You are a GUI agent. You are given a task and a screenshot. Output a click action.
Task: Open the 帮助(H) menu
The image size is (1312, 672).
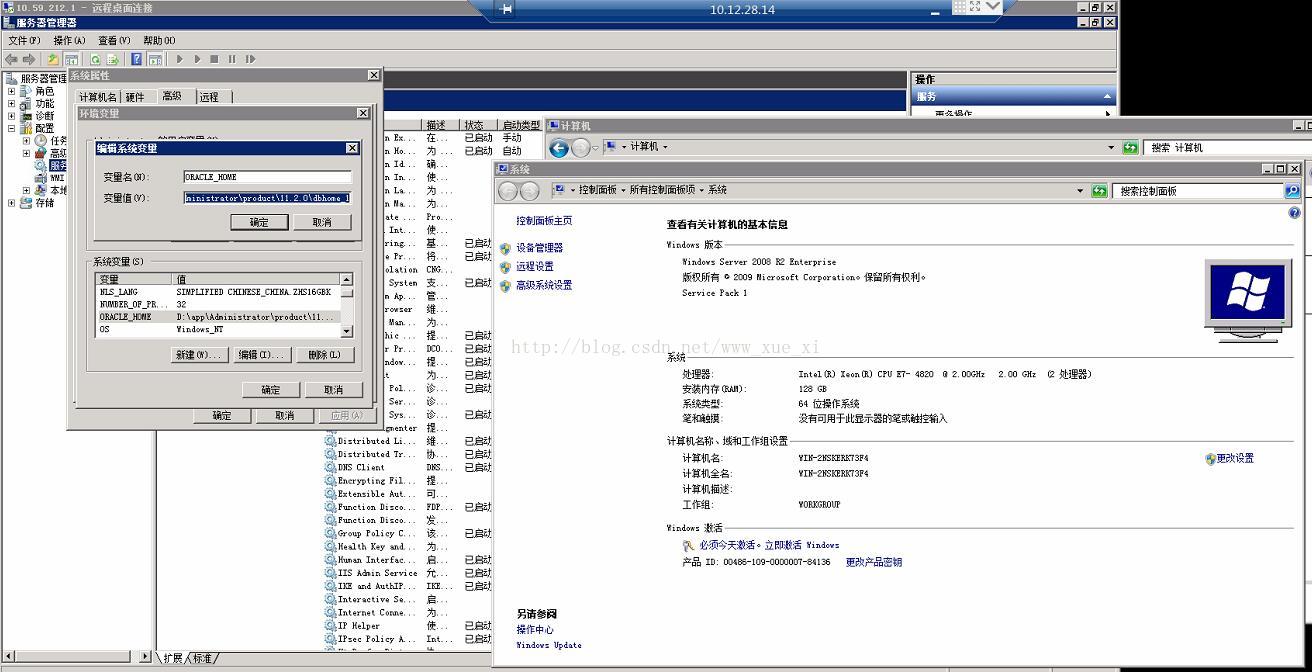(x=159, y=40)
